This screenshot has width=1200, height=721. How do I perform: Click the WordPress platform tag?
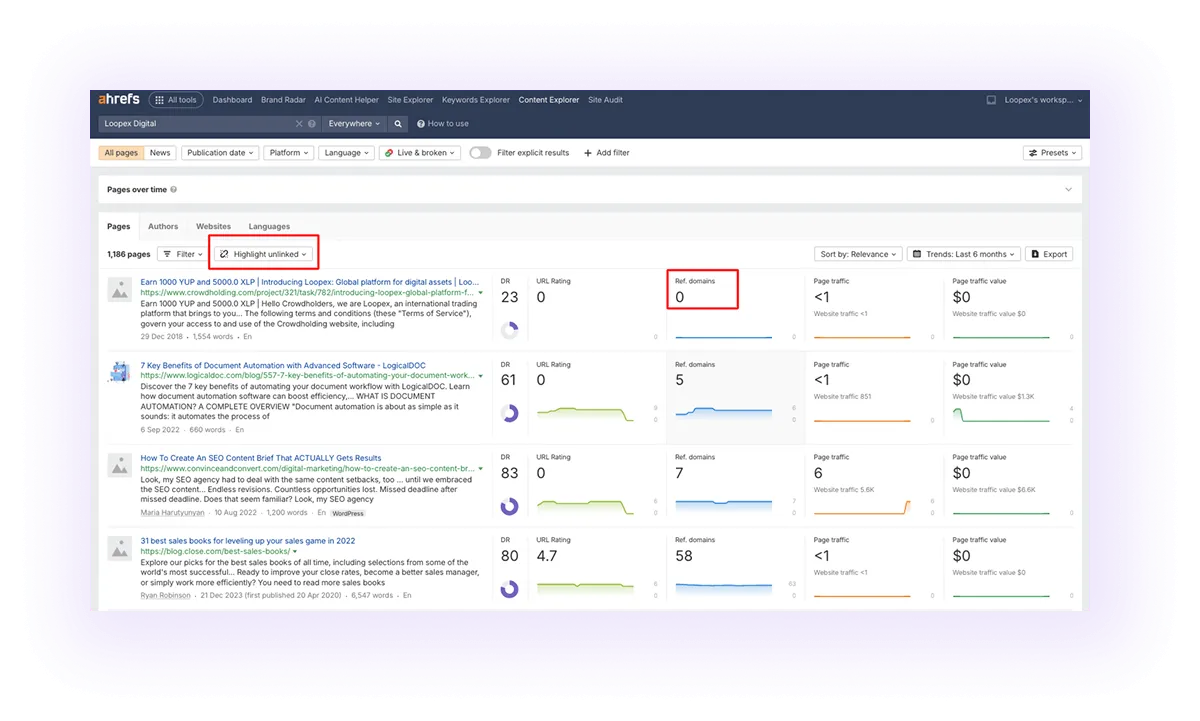[x=348, y=513]
